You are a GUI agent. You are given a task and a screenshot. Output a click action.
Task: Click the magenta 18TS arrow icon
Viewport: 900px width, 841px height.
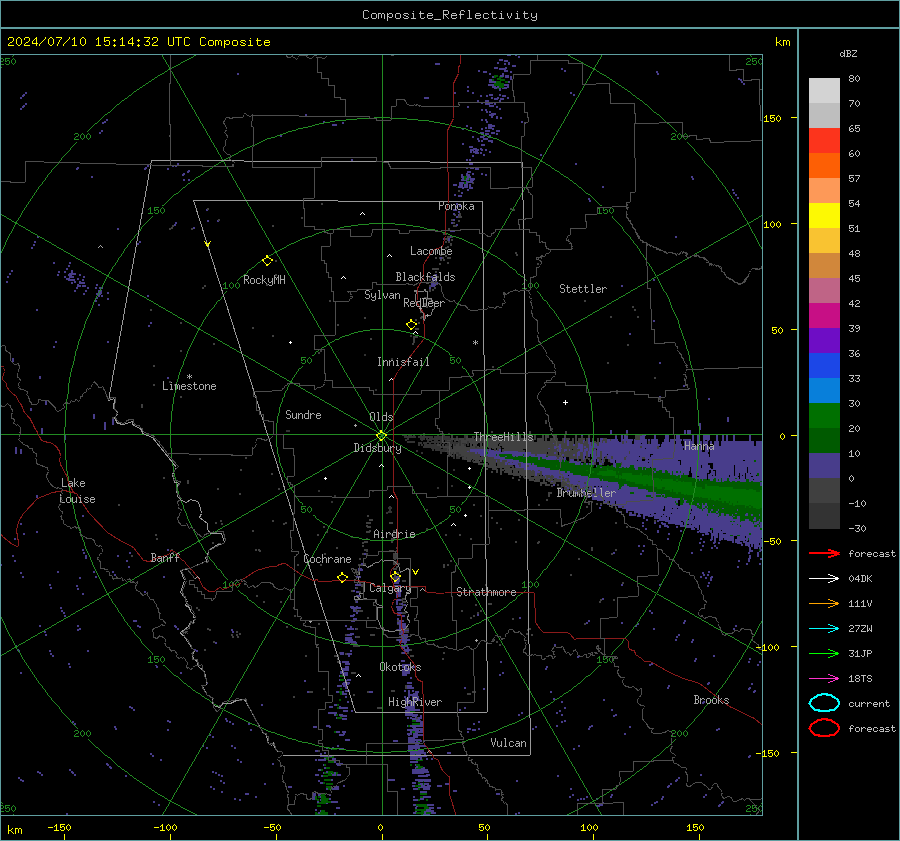pyautogui.click(x=824, y=679)
